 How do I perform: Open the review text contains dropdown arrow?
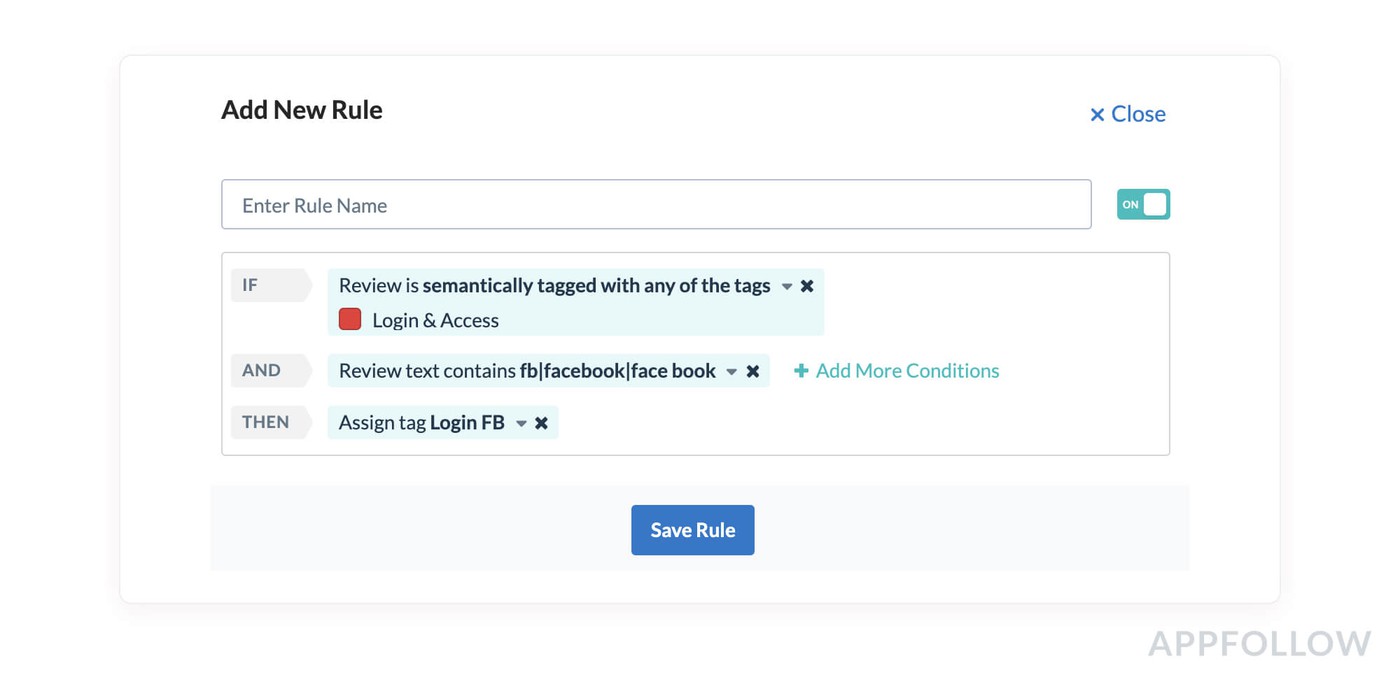pos(732,372)
